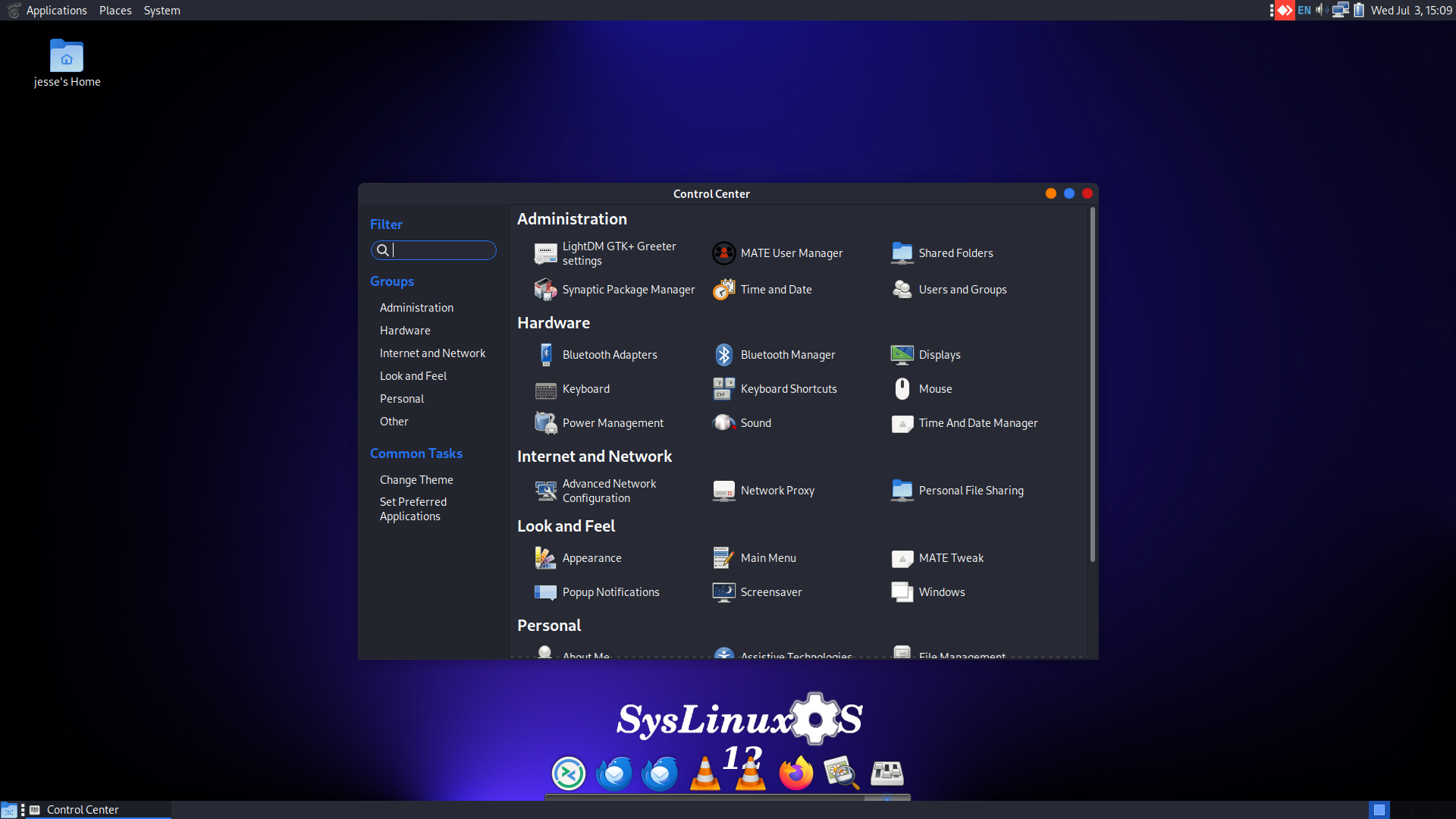Open jesse's Home desktop folder

[67, 64]
